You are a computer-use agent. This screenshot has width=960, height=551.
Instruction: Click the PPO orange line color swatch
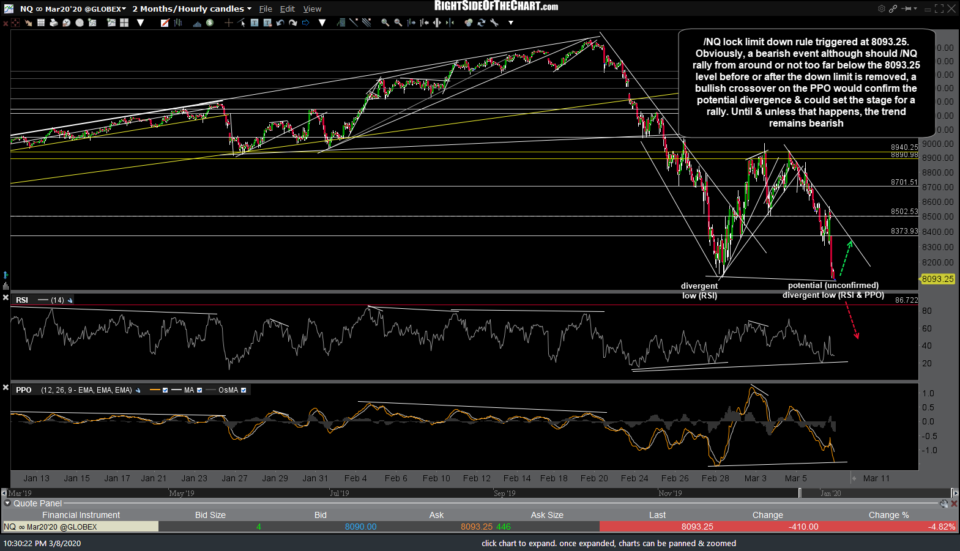coord(155,390)
